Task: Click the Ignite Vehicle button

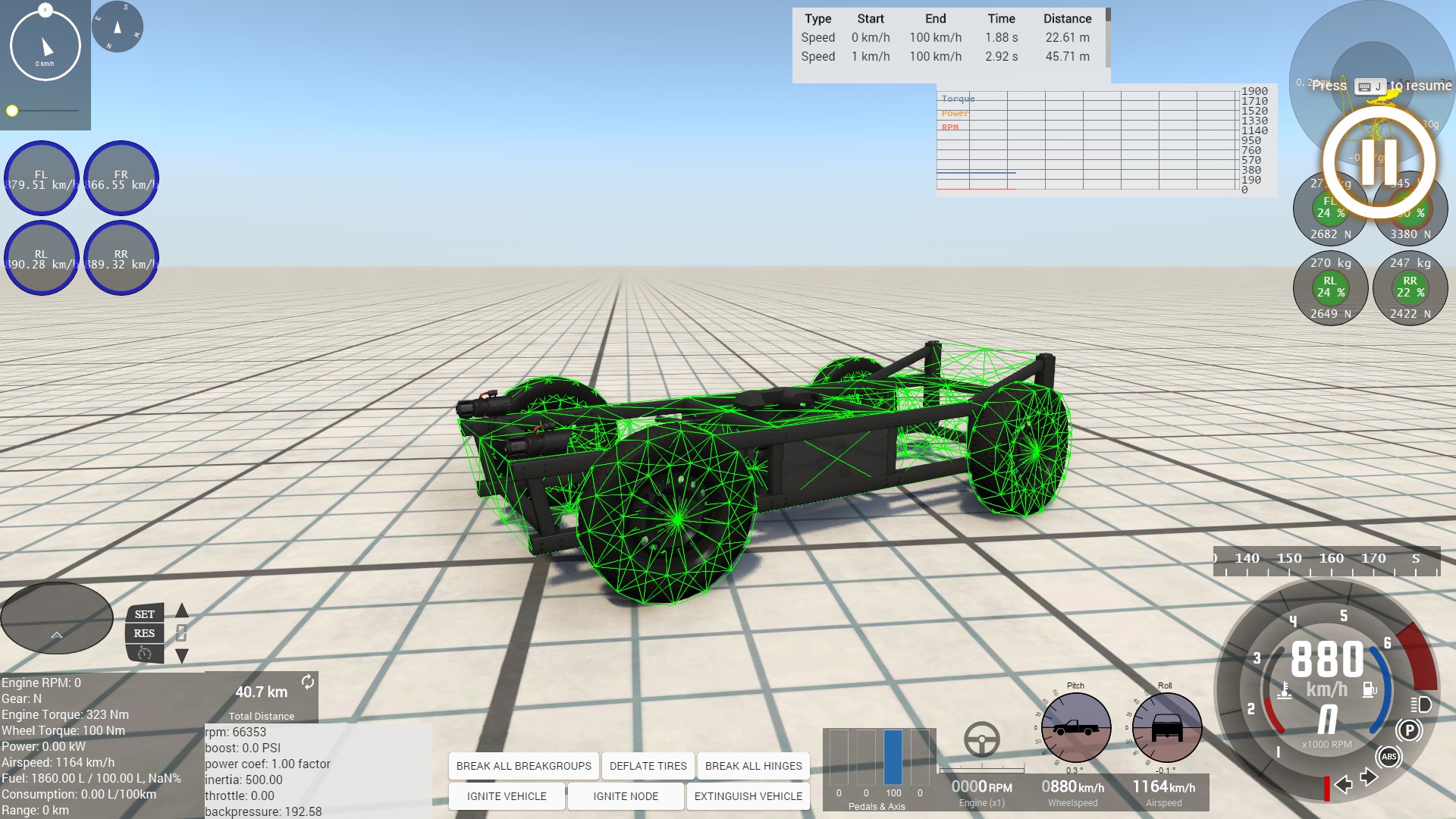Action: pyautogui.click(x=507, y=796)
